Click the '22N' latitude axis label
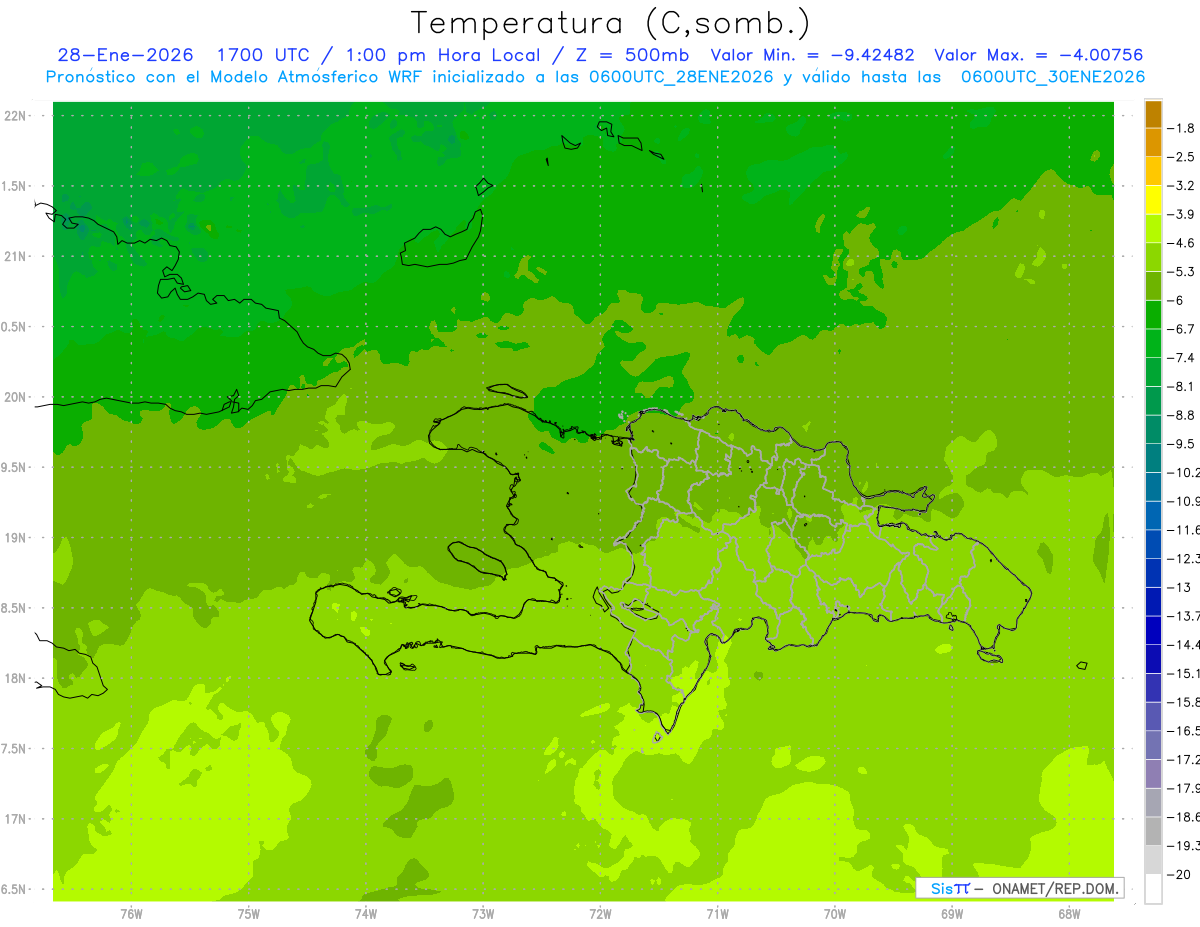Viewport: 1200px width, 927px height. tap(15, 116)
